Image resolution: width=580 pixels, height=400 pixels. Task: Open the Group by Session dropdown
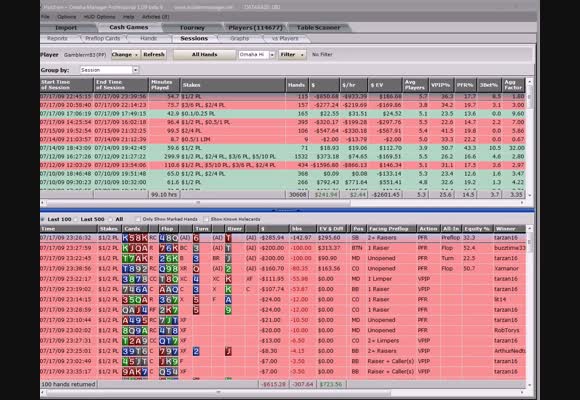pos(135,70)
